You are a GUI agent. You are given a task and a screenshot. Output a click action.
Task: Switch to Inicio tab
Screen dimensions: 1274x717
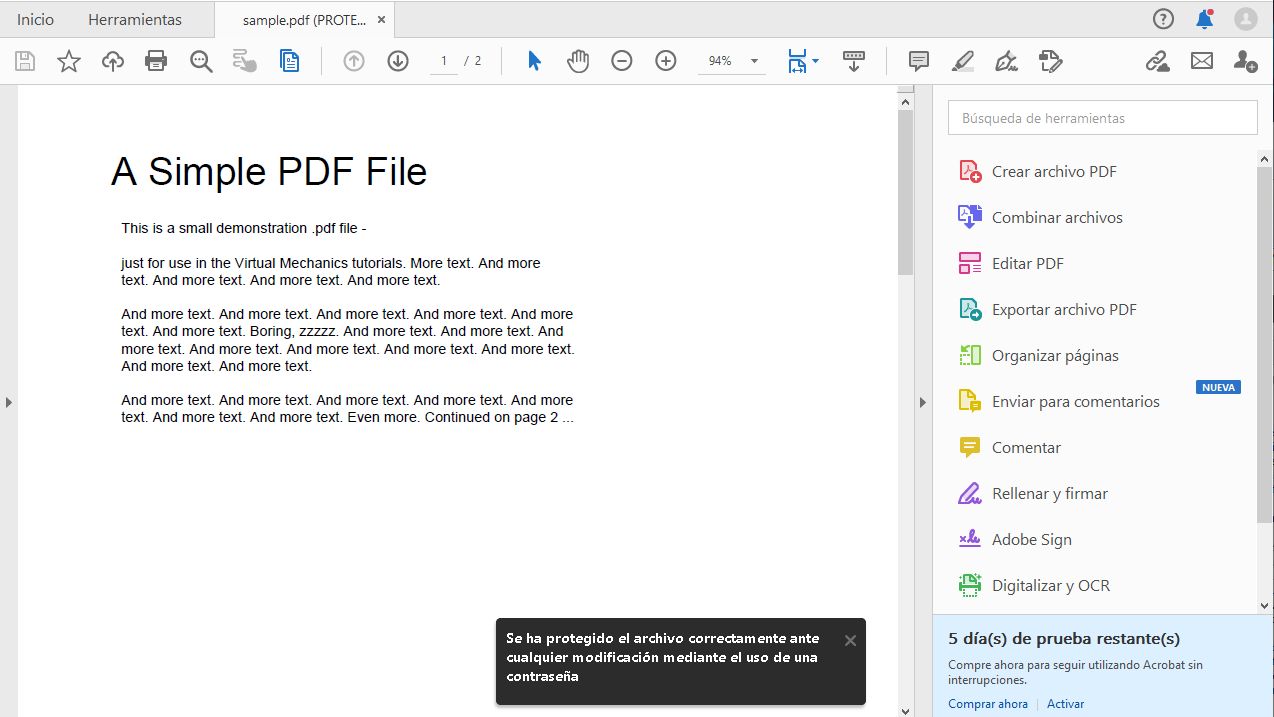36,19
